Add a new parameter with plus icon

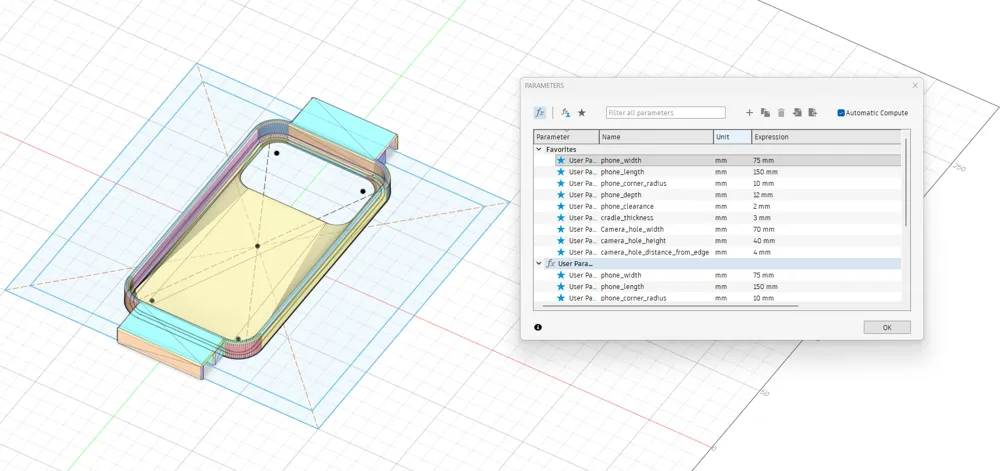[749, 113]
